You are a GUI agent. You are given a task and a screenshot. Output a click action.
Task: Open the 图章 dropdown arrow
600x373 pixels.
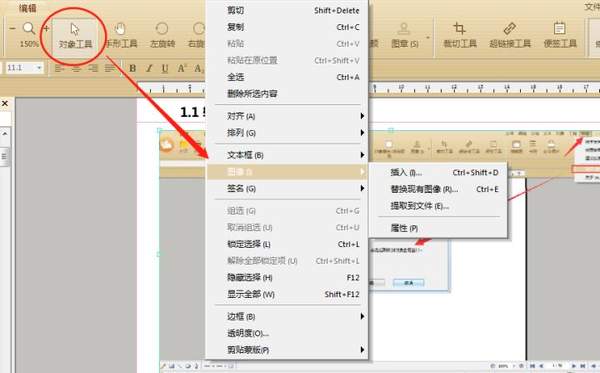[428, 37]
